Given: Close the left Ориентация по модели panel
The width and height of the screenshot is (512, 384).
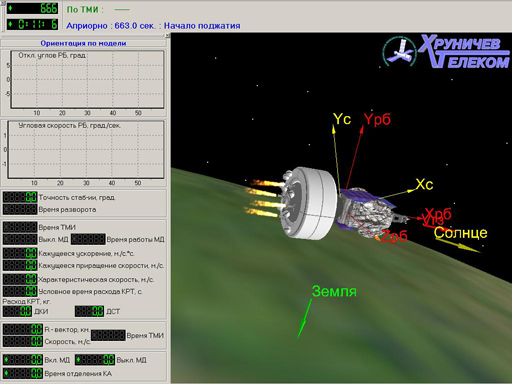Looking at the screenshot, I should [x=168, y=36].
